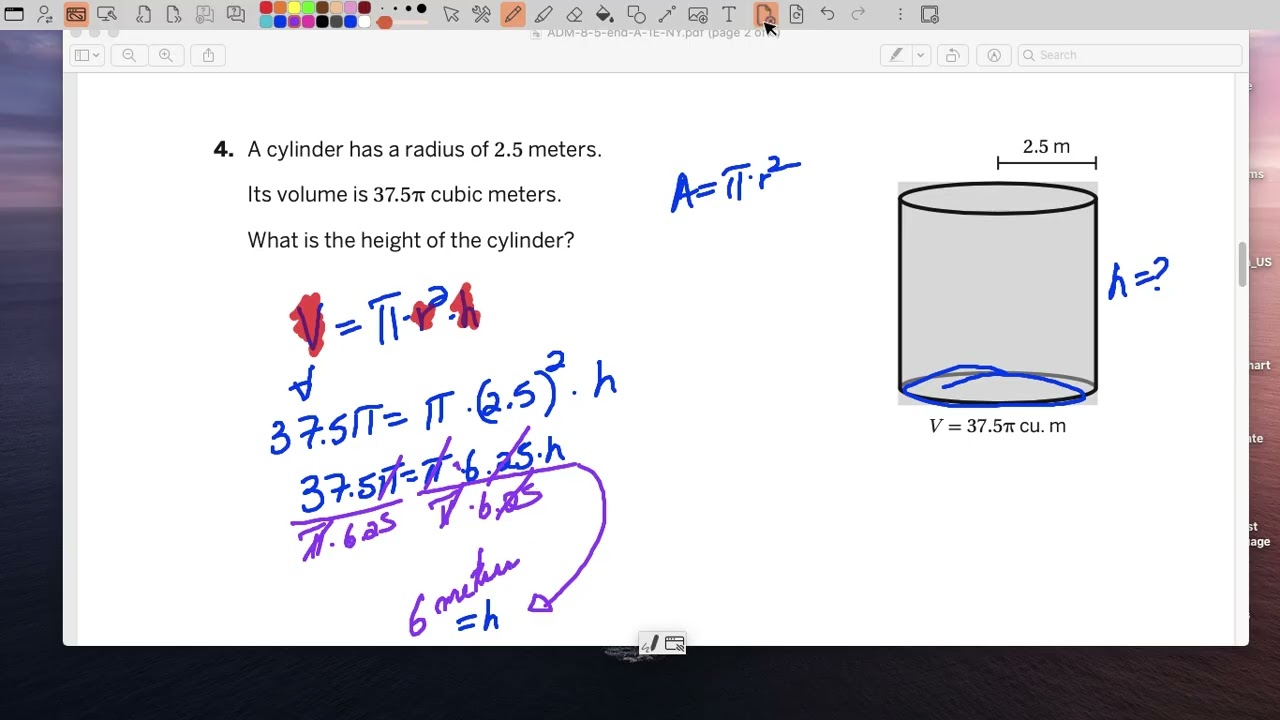Click the bottom floating pen toolbar icon
The width and height of the screenshot is (1280, 720).
click(x=650, y=644)
